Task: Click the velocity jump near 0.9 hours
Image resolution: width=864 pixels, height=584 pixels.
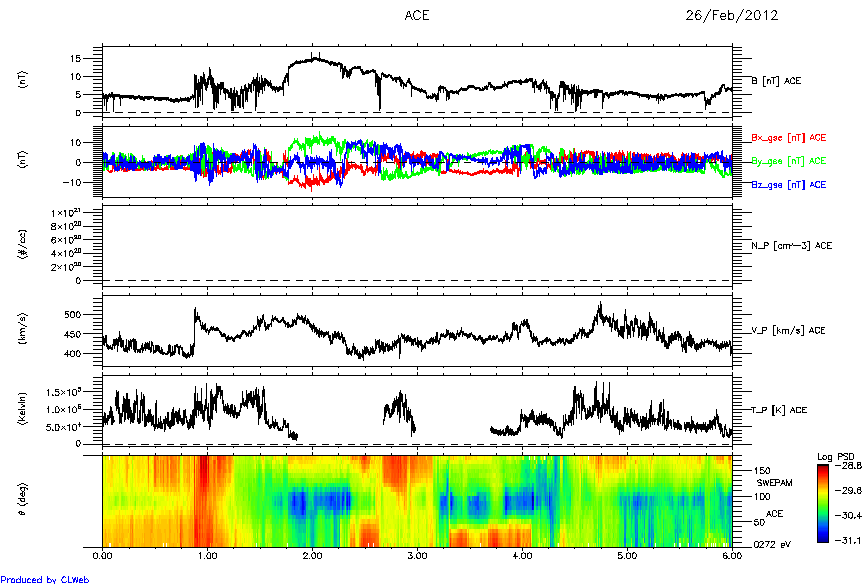Action: (194, 331)
